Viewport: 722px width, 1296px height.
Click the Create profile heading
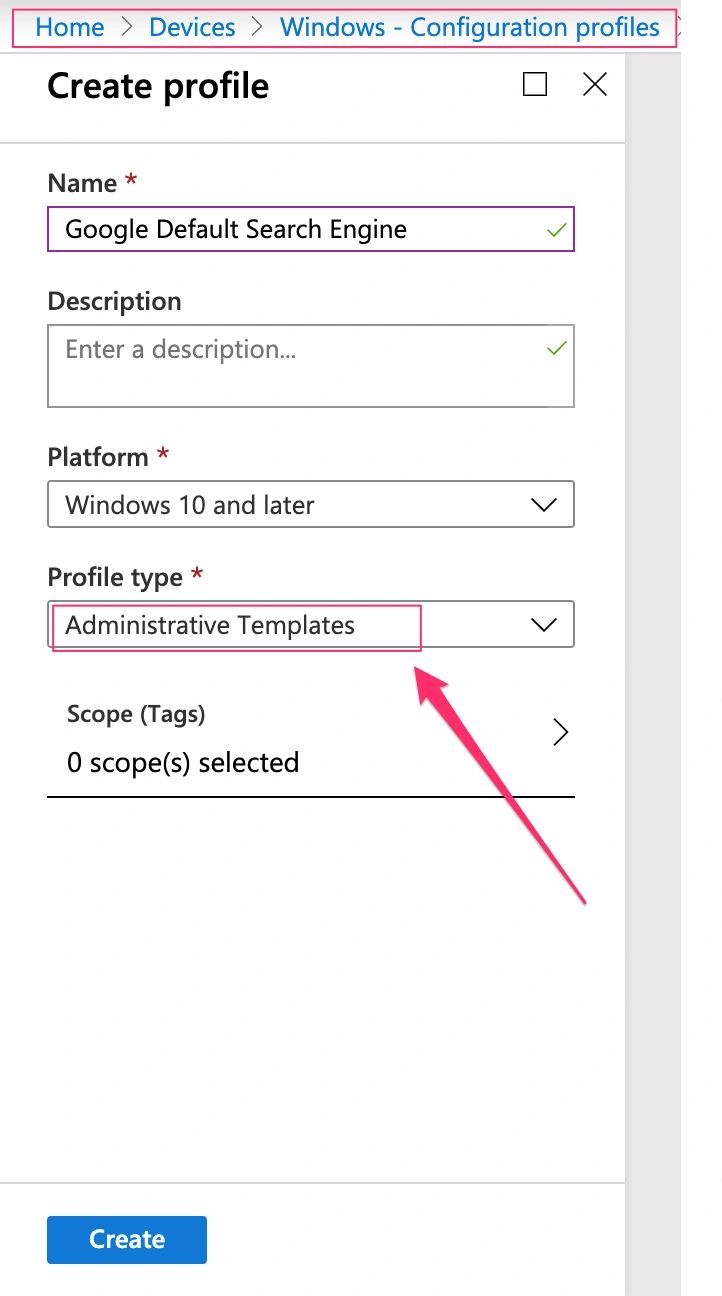point(158,86)
